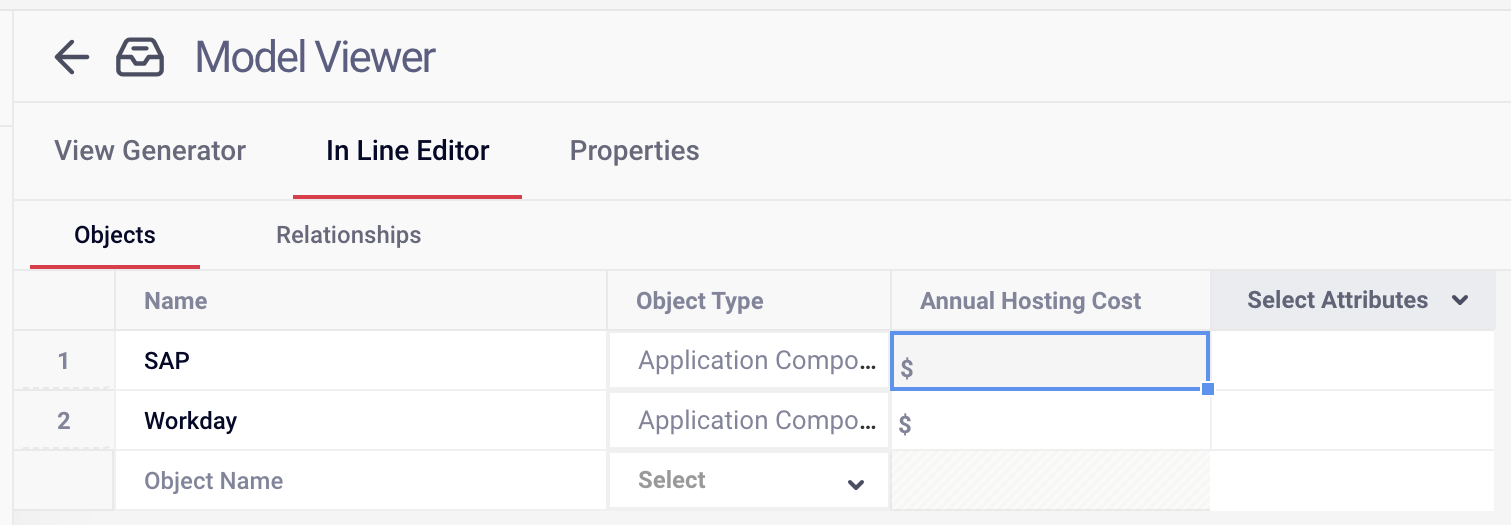Select SAP's Annual Hosting Cost cell
This screenshot has width=1511, height=525.
click(x=1050, y=361)
